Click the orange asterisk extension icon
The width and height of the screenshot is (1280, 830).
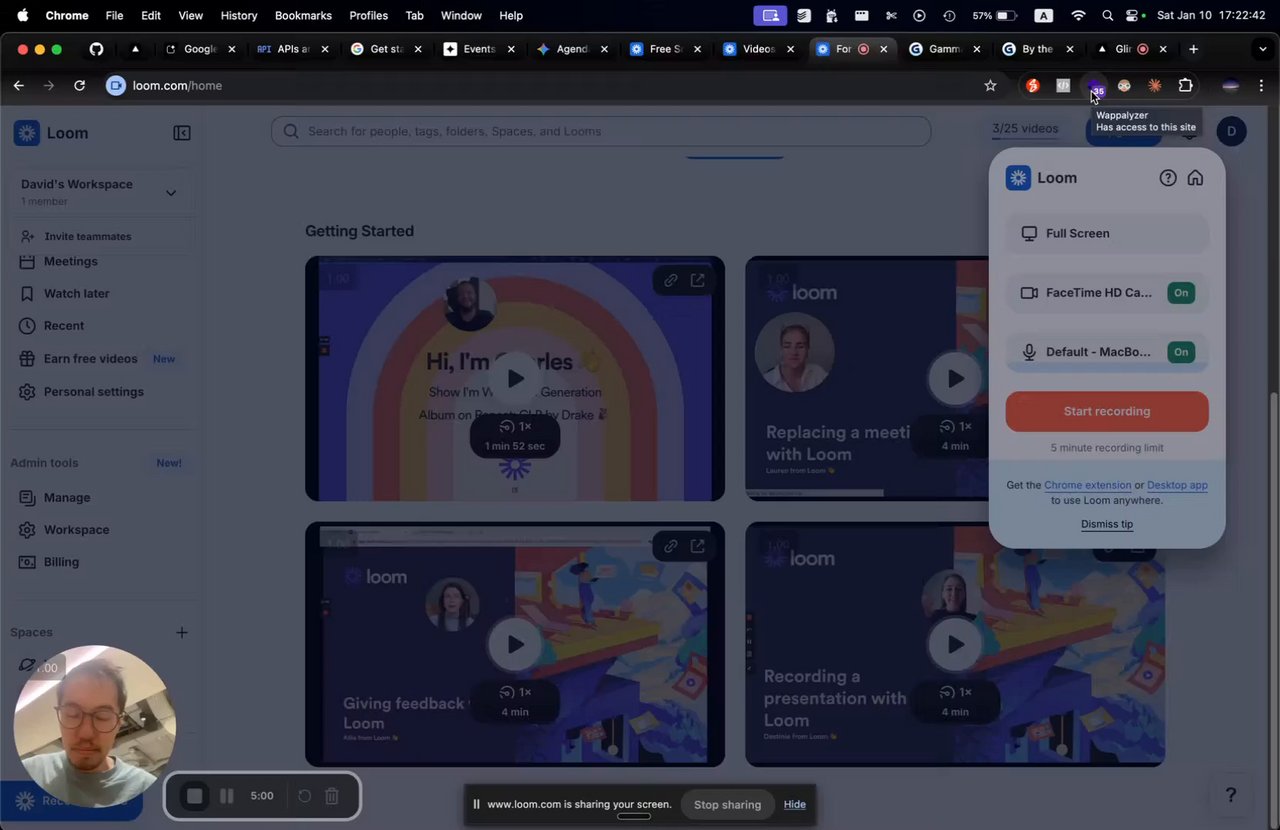pyautogui.click(x=1155, y=86)
